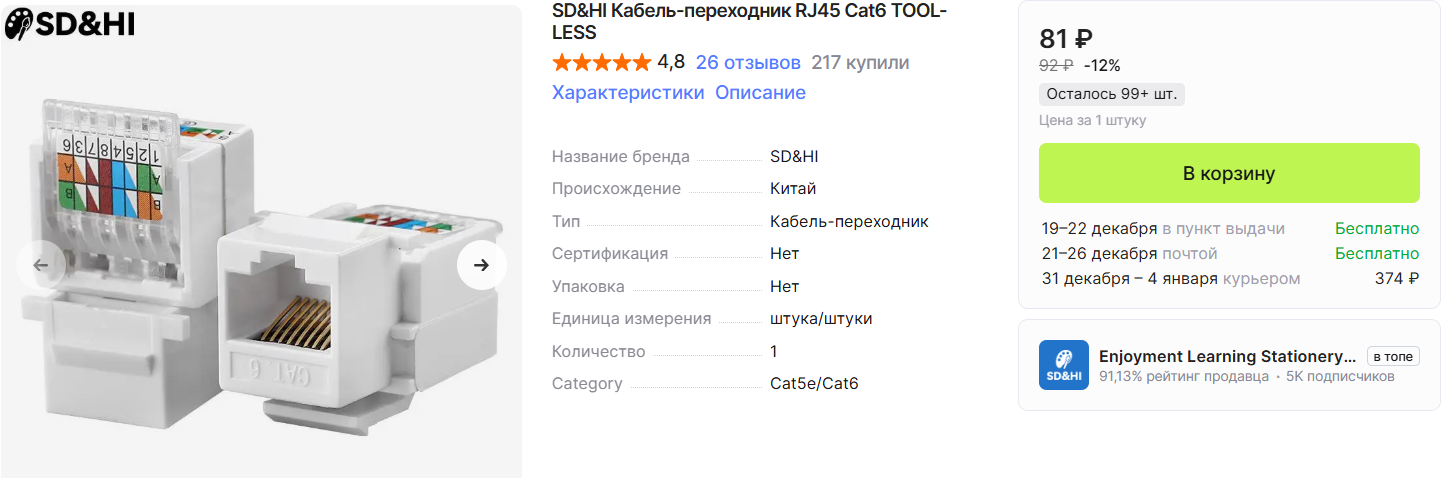
Task: Click the SD&HI logo on product image
Action: [x=69, y=25]
